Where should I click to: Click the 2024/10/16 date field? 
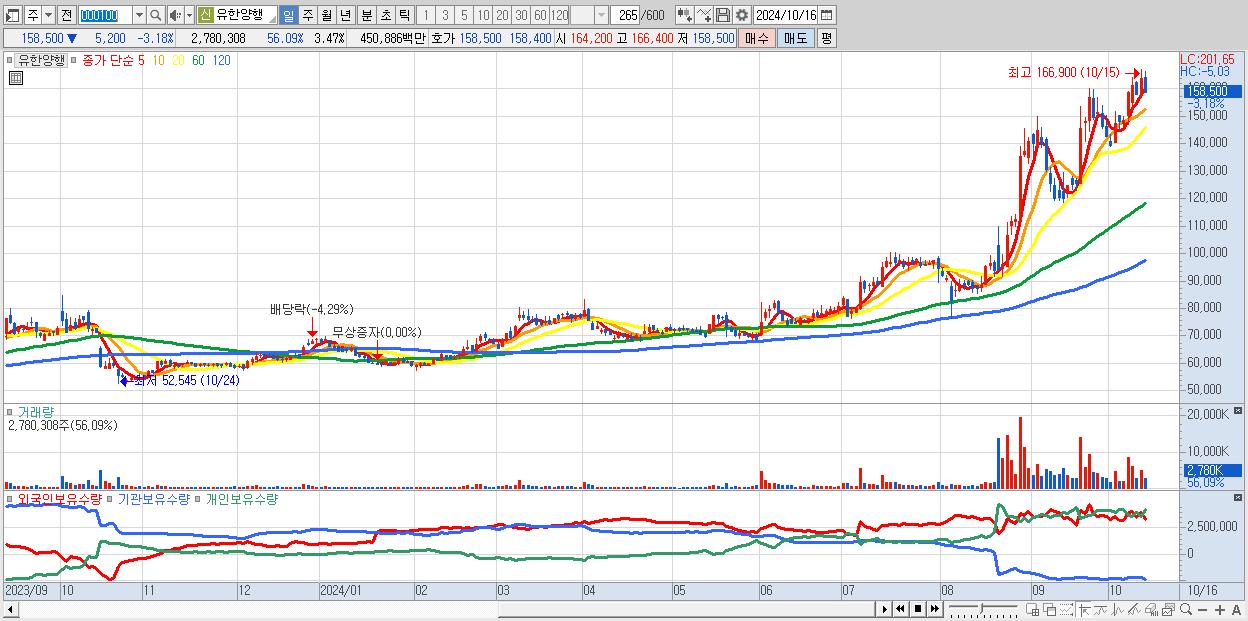pos(786,15)
